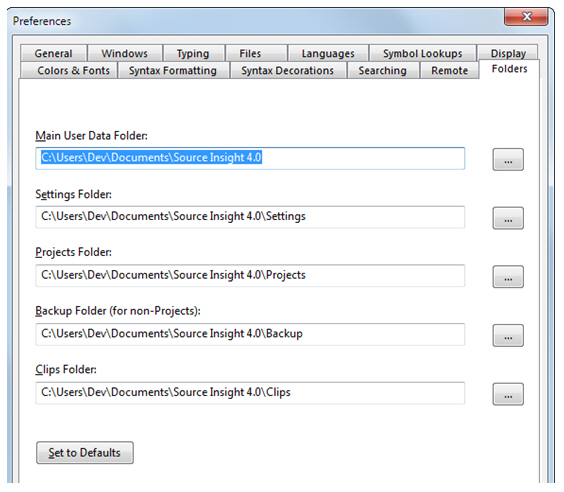564x492 pixels.
Task: Click the Folders tab
Action: 509,69
